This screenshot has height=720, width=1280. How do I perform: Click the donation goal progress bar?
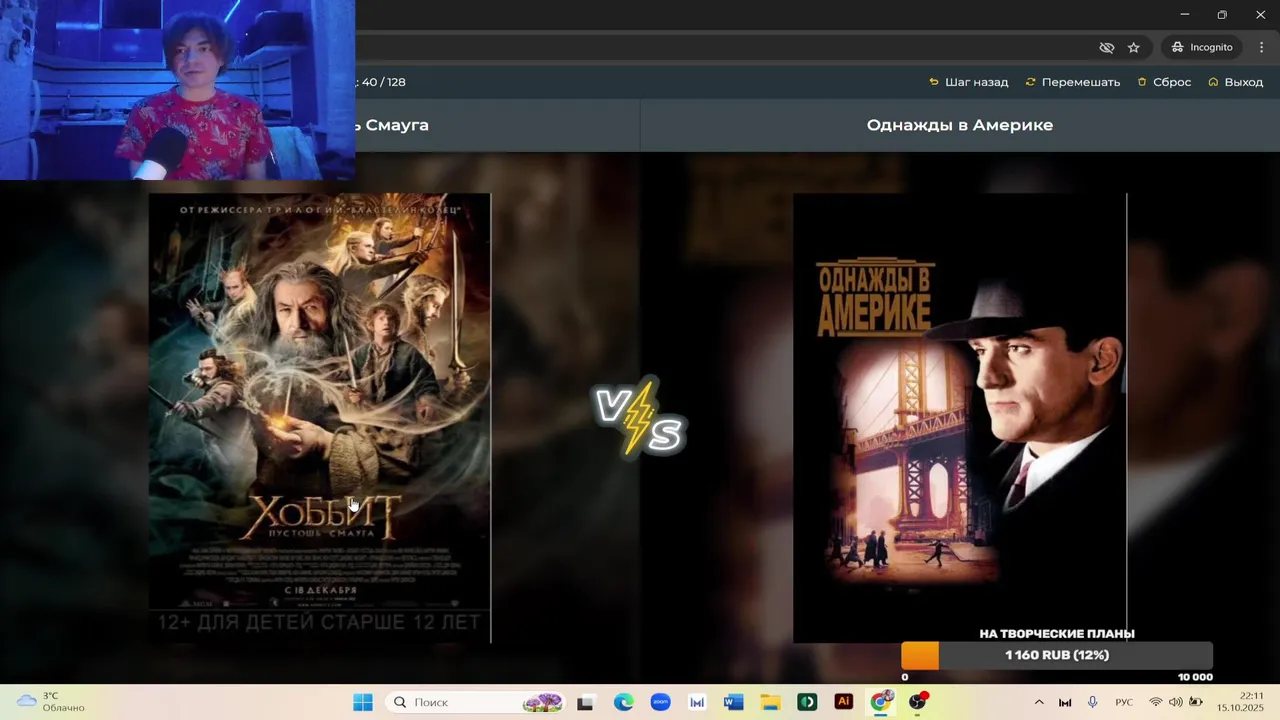tap(1057, 655)
